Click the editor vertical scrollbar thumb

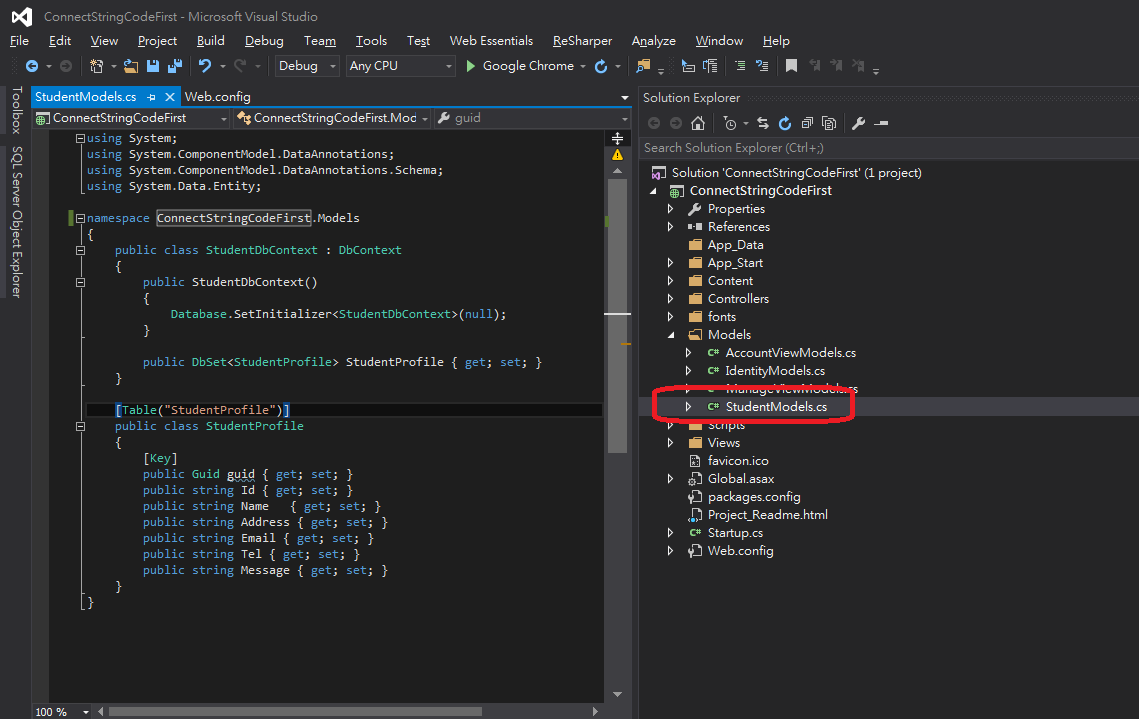(617, 316)
